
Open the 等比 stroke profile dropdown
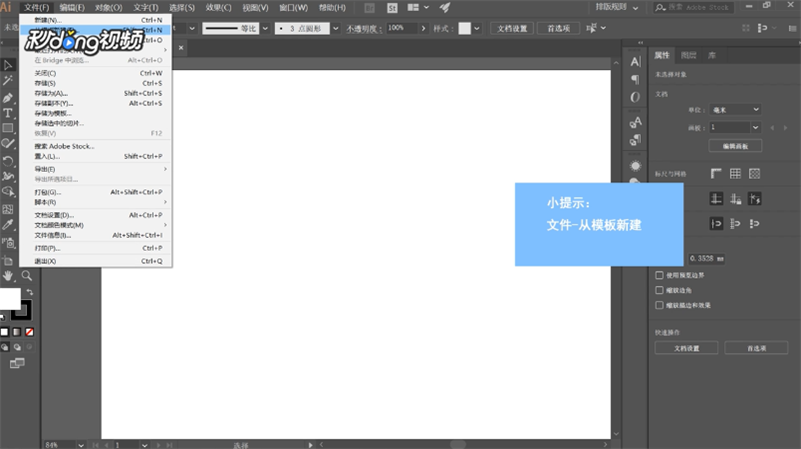tap(265, 29)
